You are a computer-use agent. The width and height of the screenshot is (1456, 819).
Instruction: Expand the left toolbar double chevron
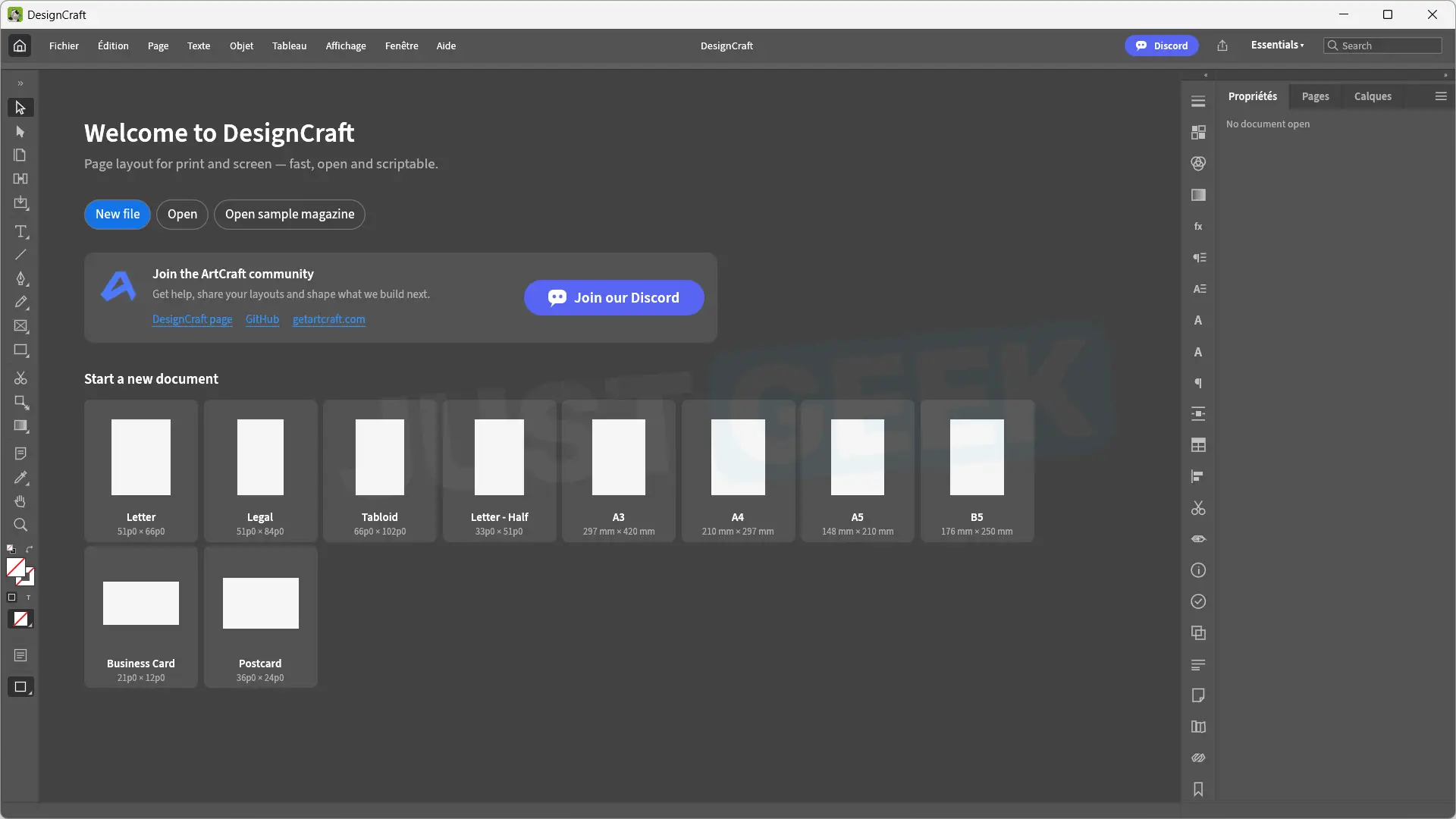point(20,83)
